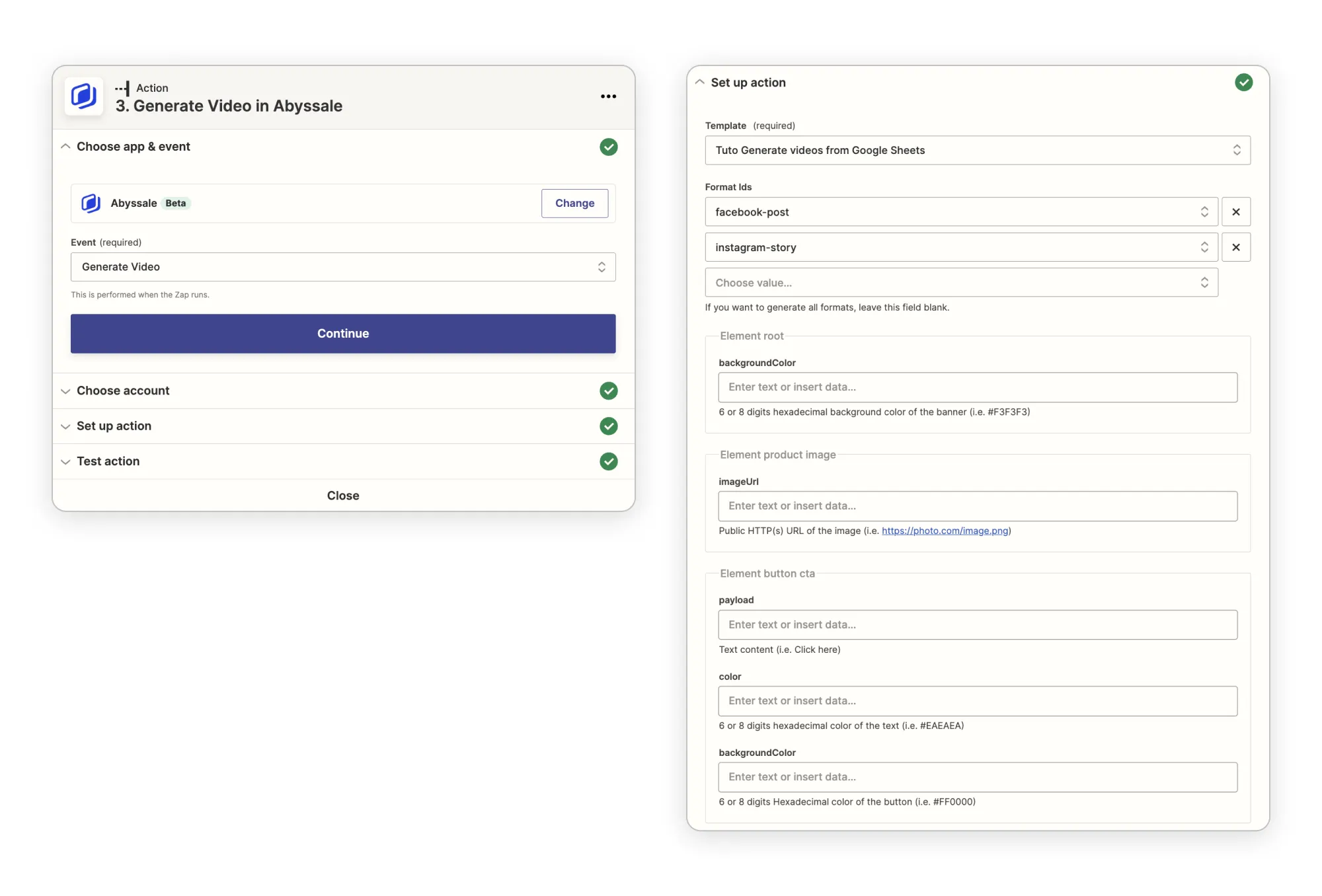Image resolution: width=1322 pixels, height=896 pixels.
Task: Expand the Test action section
Action: [65, 461]
